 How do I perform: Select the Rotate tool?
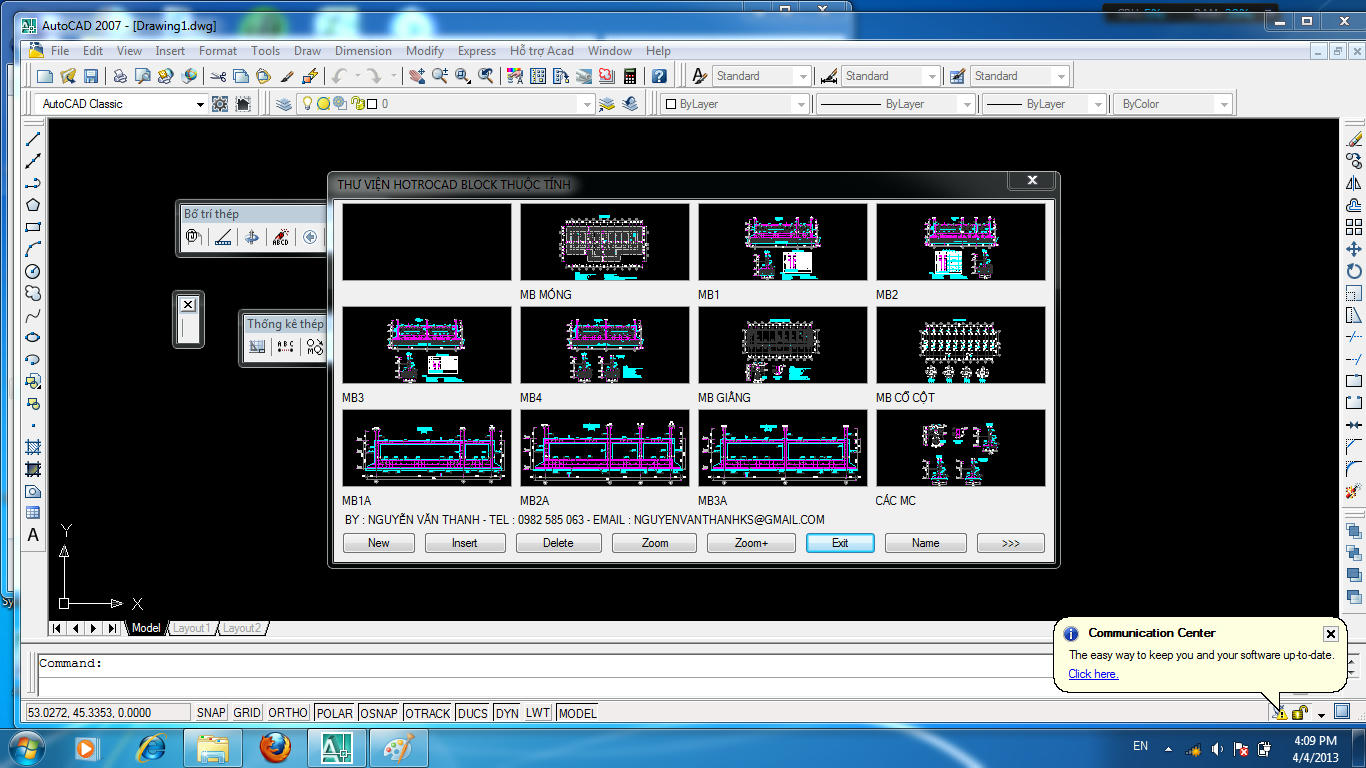(x=1354, y=271)
